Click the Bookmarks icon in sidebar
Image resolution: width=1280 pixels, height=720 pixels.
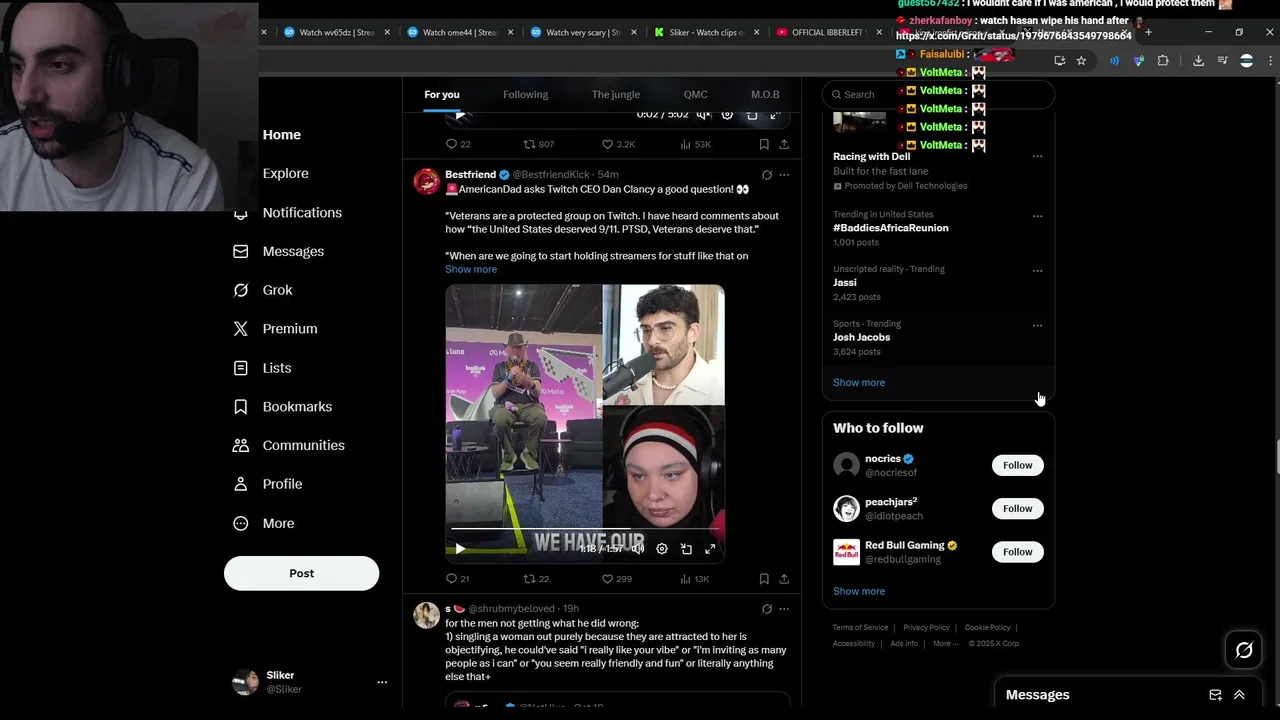[x=240, y=407]
